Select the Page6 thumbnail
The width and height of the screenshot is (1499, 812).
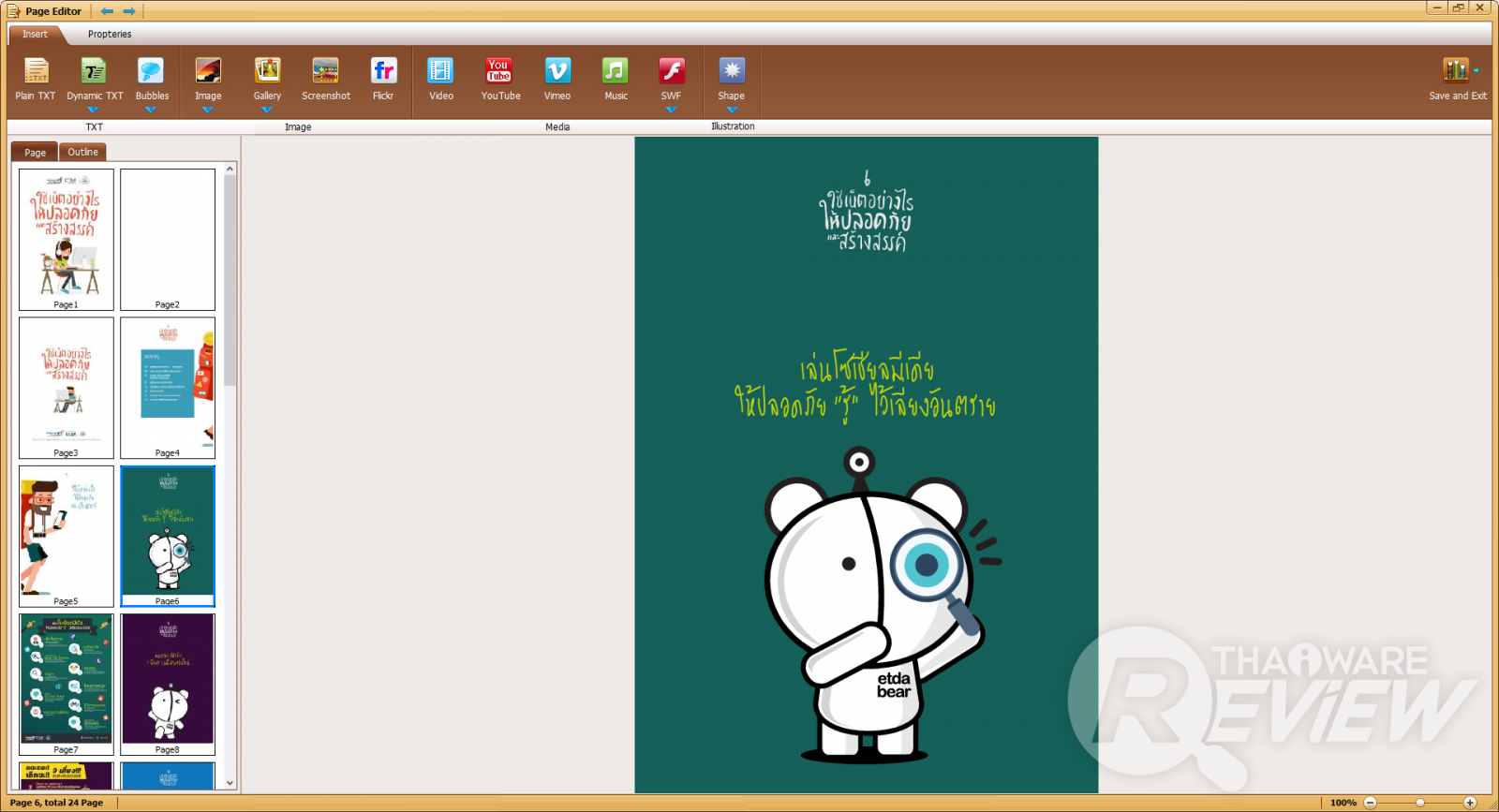click(x=168, y=537)
